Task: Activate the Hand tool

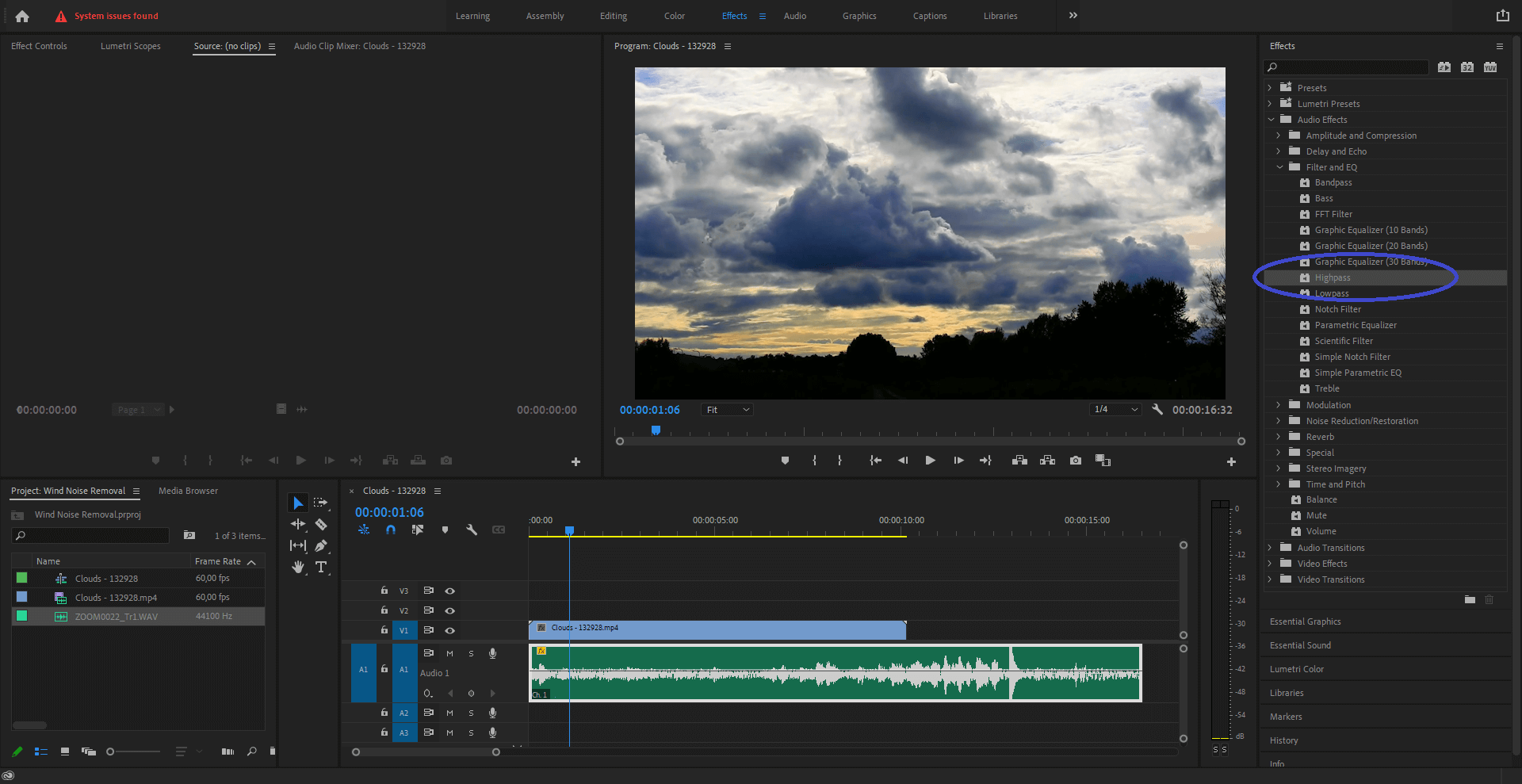Action: pyautogui.click(x=297, y=567)
